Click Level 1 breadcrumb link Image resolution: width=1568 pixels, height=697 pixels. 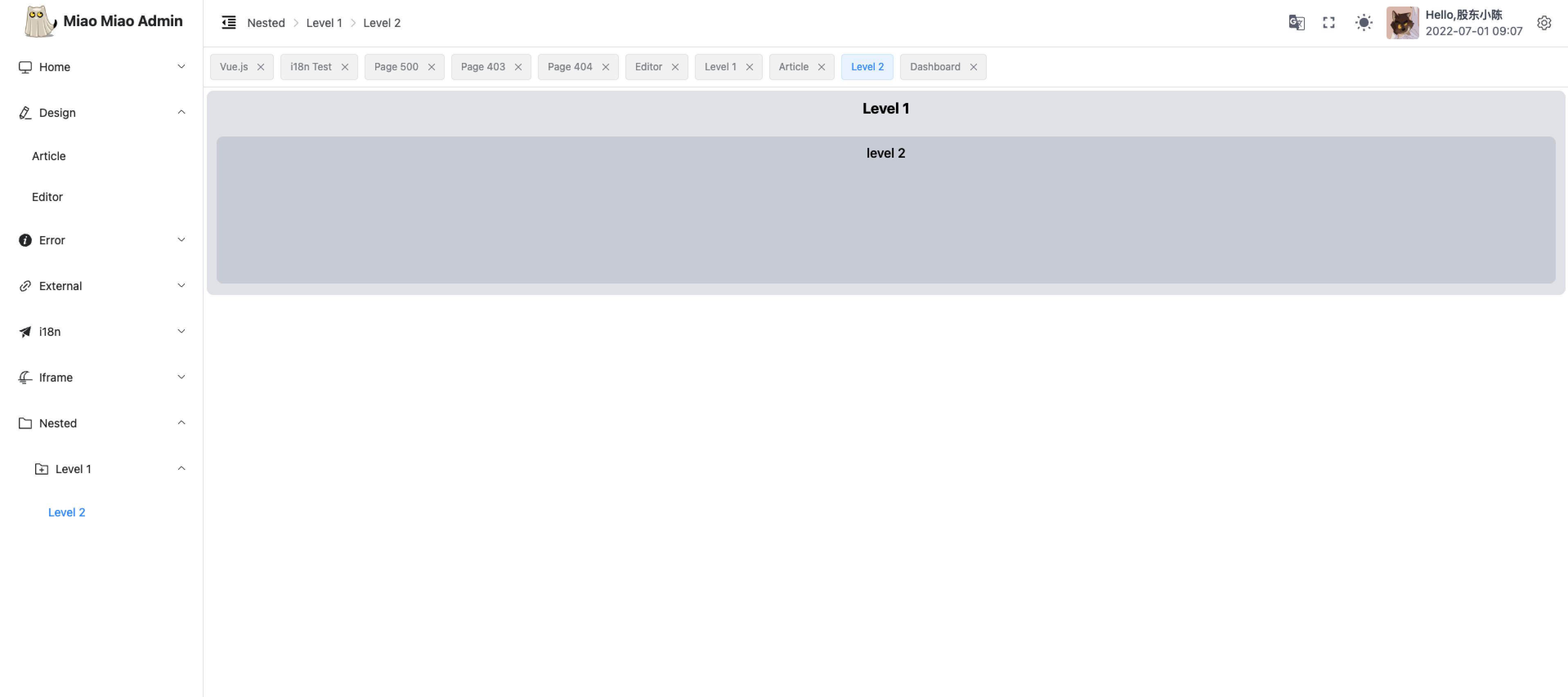[324, 23]
